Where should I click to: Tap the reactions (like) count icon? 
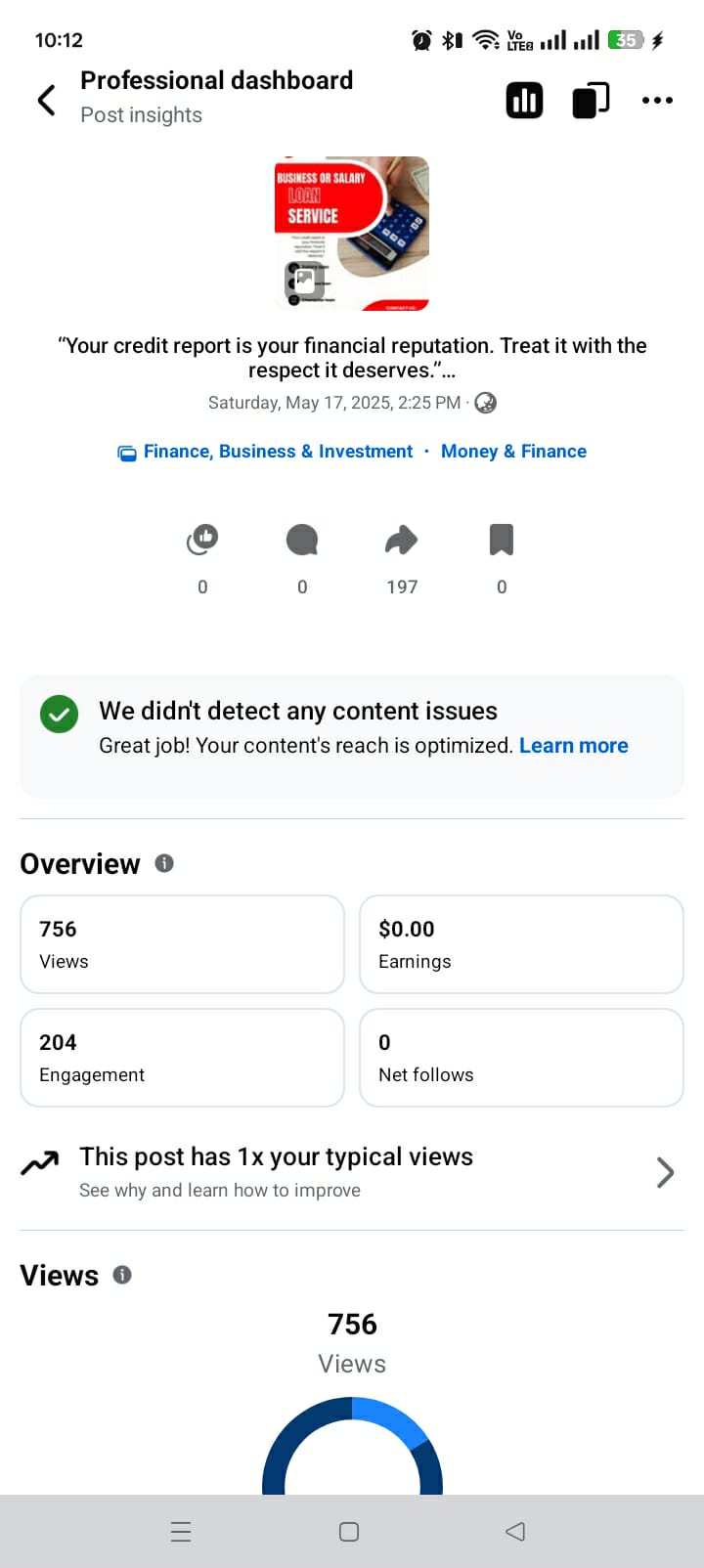pyautogui.click(x=202, y=540)
